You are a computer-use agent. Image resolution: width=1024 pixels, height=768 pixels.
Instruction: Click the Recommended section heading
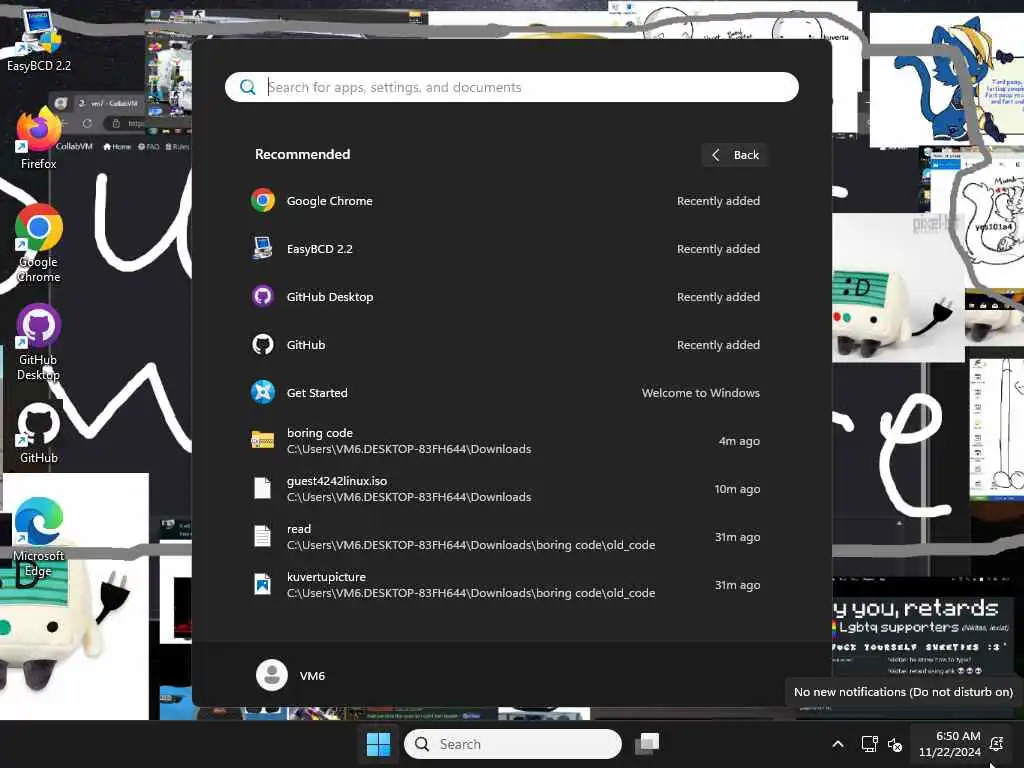302,154
